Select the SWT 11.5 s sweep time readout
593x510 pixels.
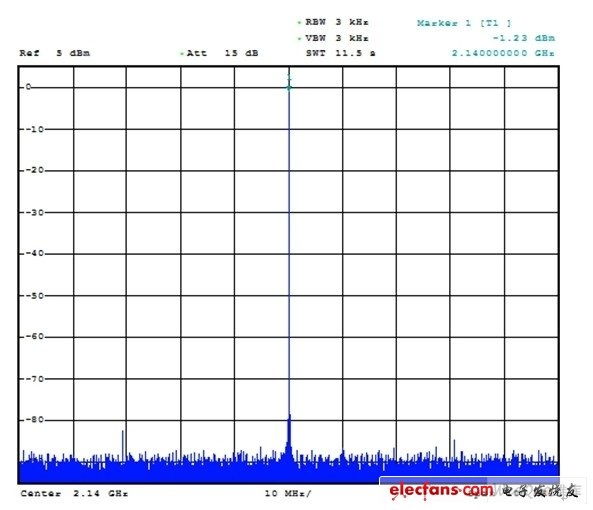(340, 53)
